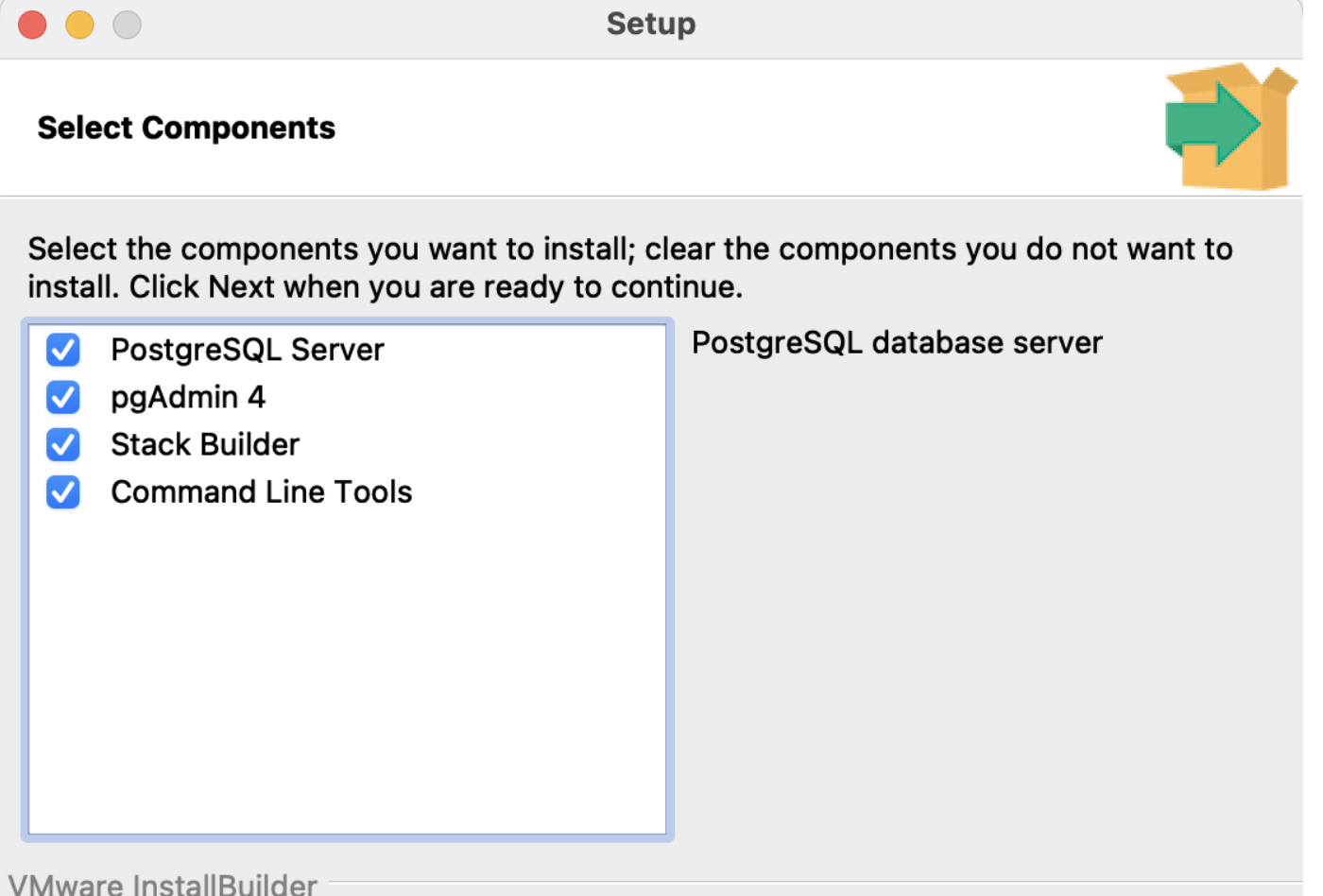Close the Setup window with red button
The image size is (1323, 896).
(x=32, y=25)
